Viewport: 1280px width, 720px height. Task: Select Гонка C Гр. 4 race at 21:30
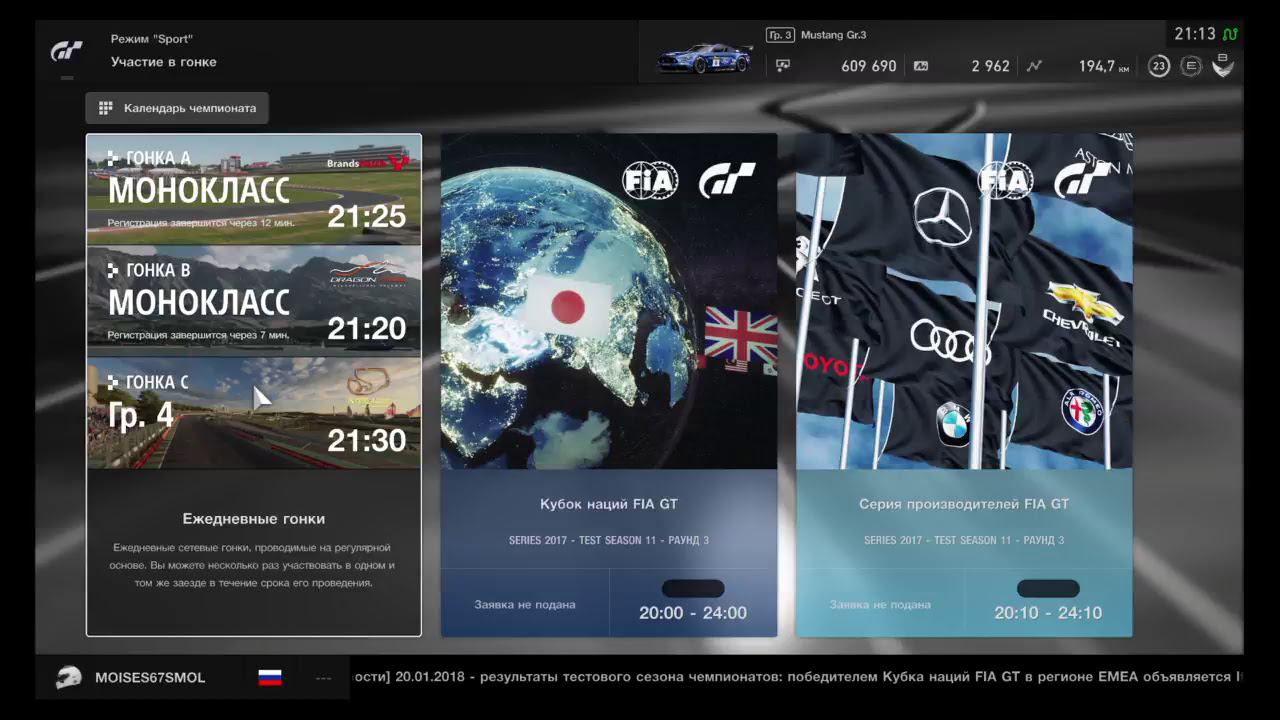pyautogui.click(x=254, y=413)
